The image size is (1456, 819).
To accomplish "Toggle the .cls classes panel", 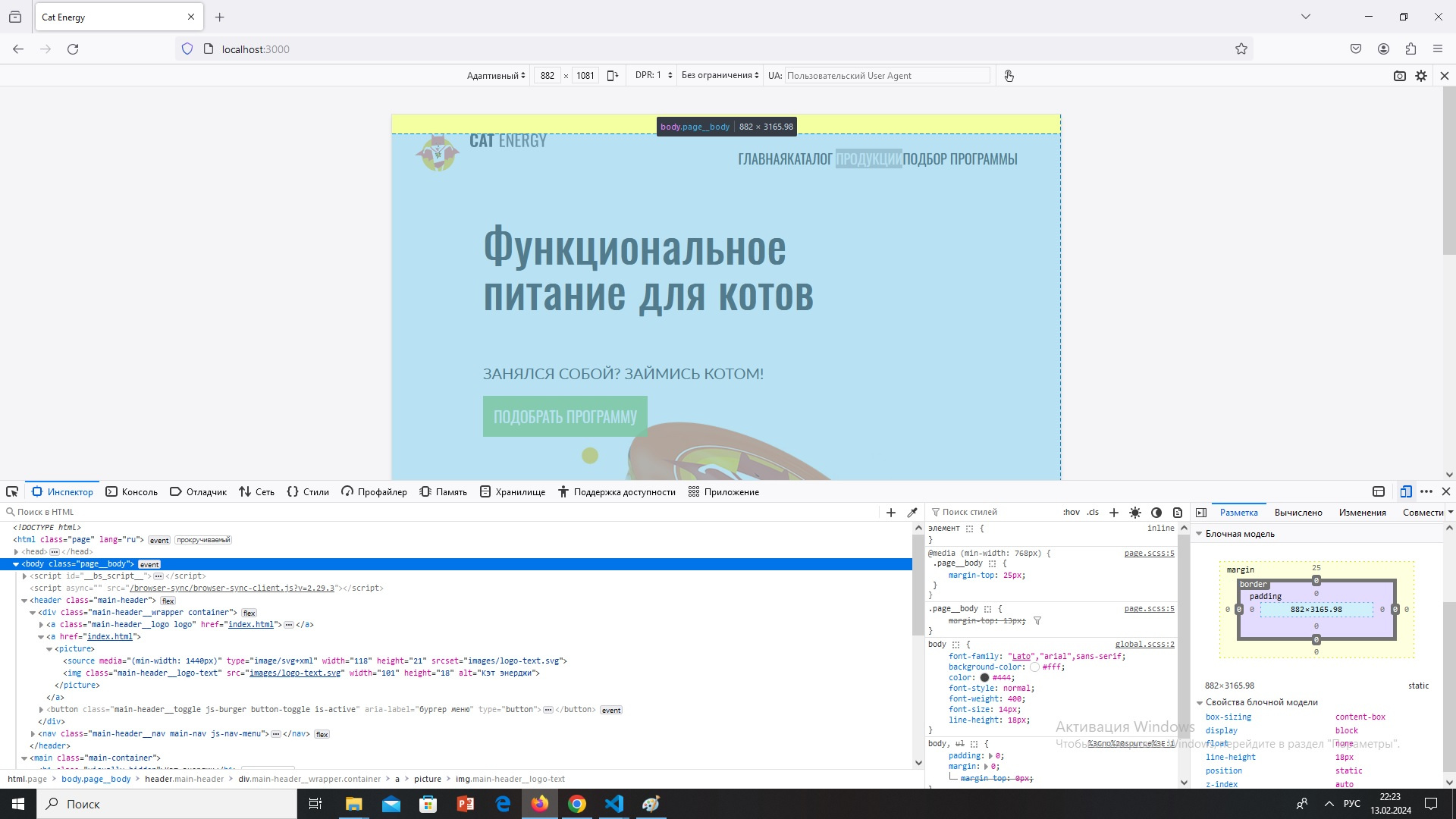I will (1093, 512).
